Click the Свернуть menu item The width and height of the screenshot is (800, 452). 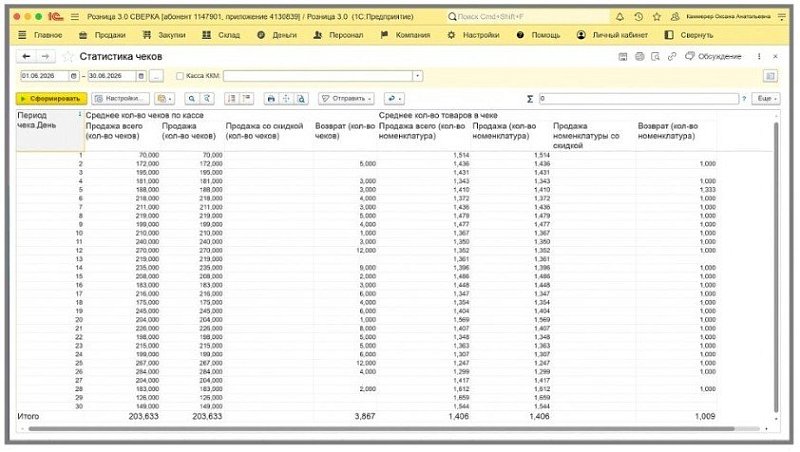pos(689,35)
